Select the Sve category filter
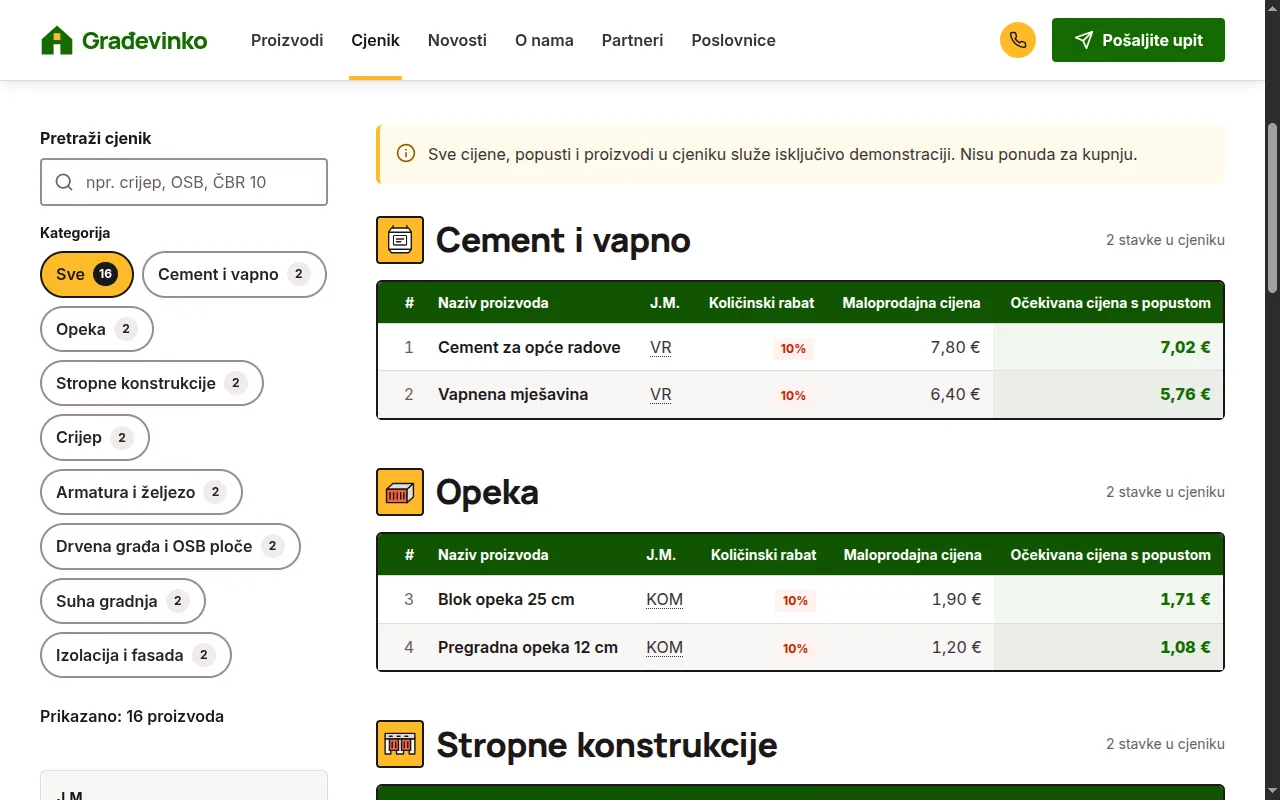The width and height of the screenshot is (1280, 800). (87, 274)
